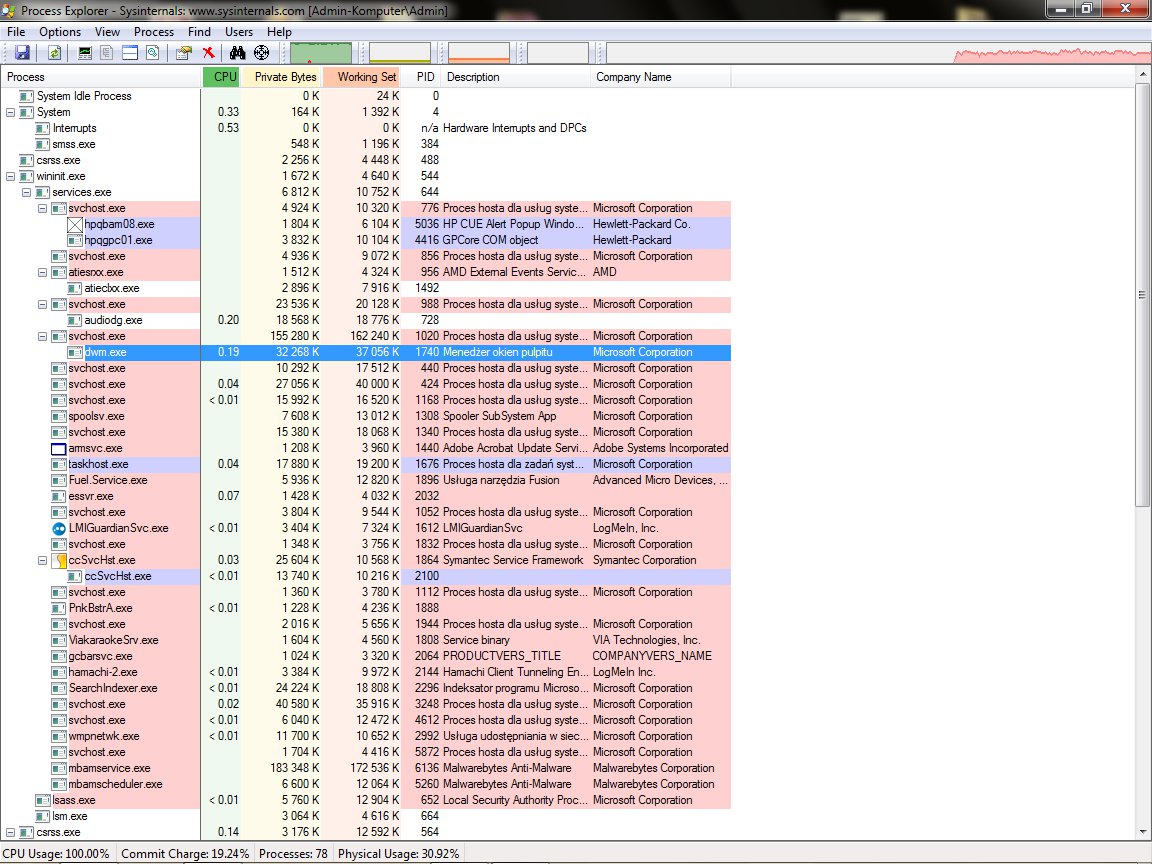This screenshot has height=864, width=1152.
Task: Open Properties toolbar icon
Action: tap(184, 53)
